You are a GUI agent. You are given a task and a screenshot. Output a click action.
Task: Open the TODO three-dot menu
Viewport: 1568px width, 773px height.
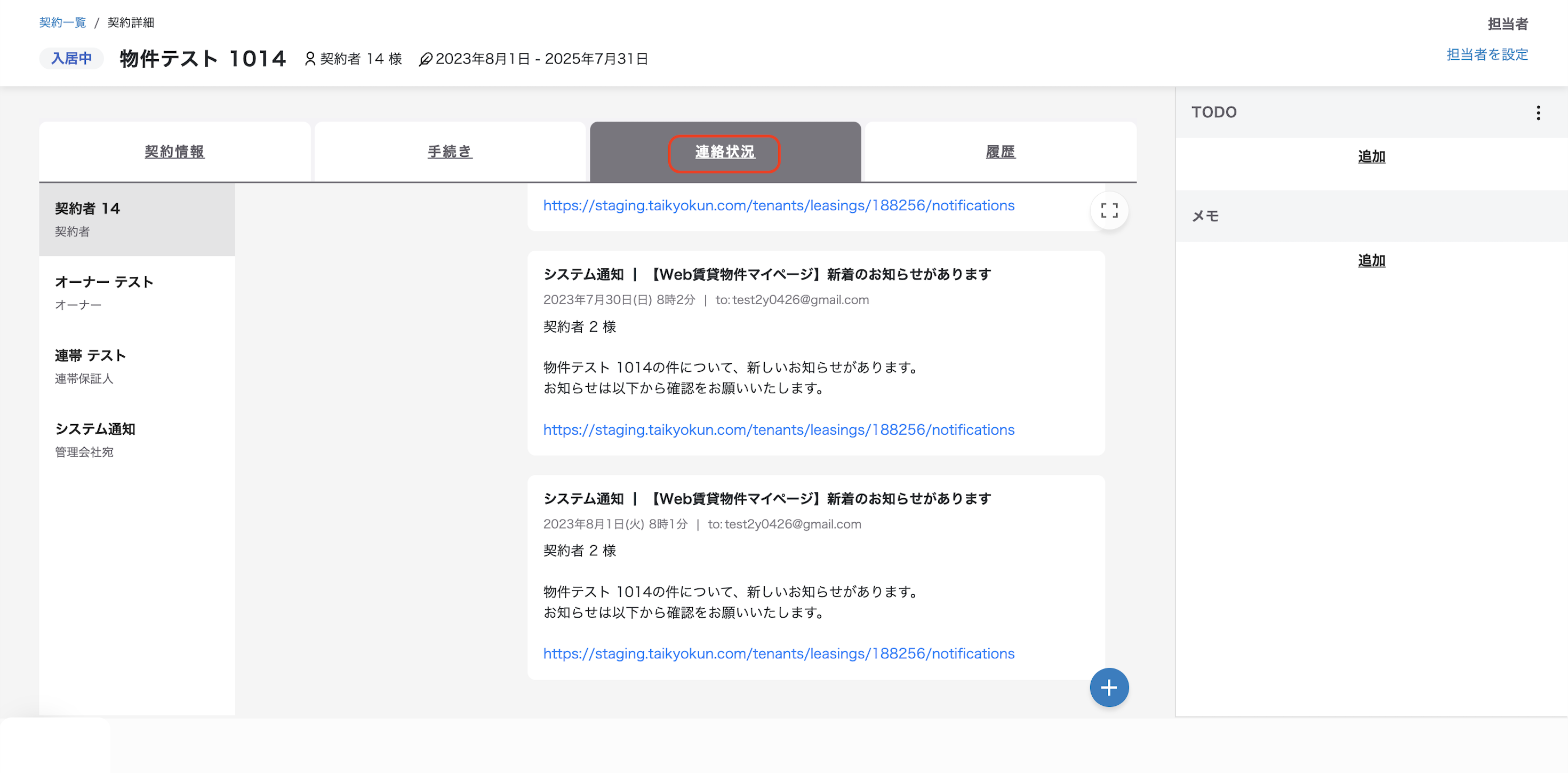(1538, 113)
